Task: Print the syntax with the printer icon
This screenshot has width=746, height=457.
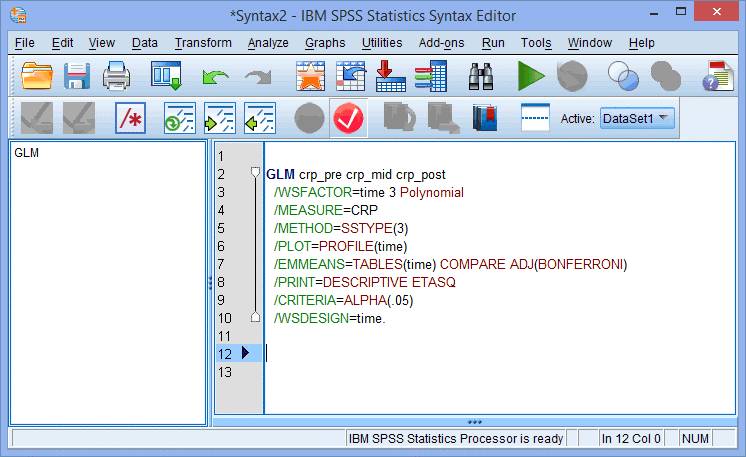Action: click(x=116, y=76)
